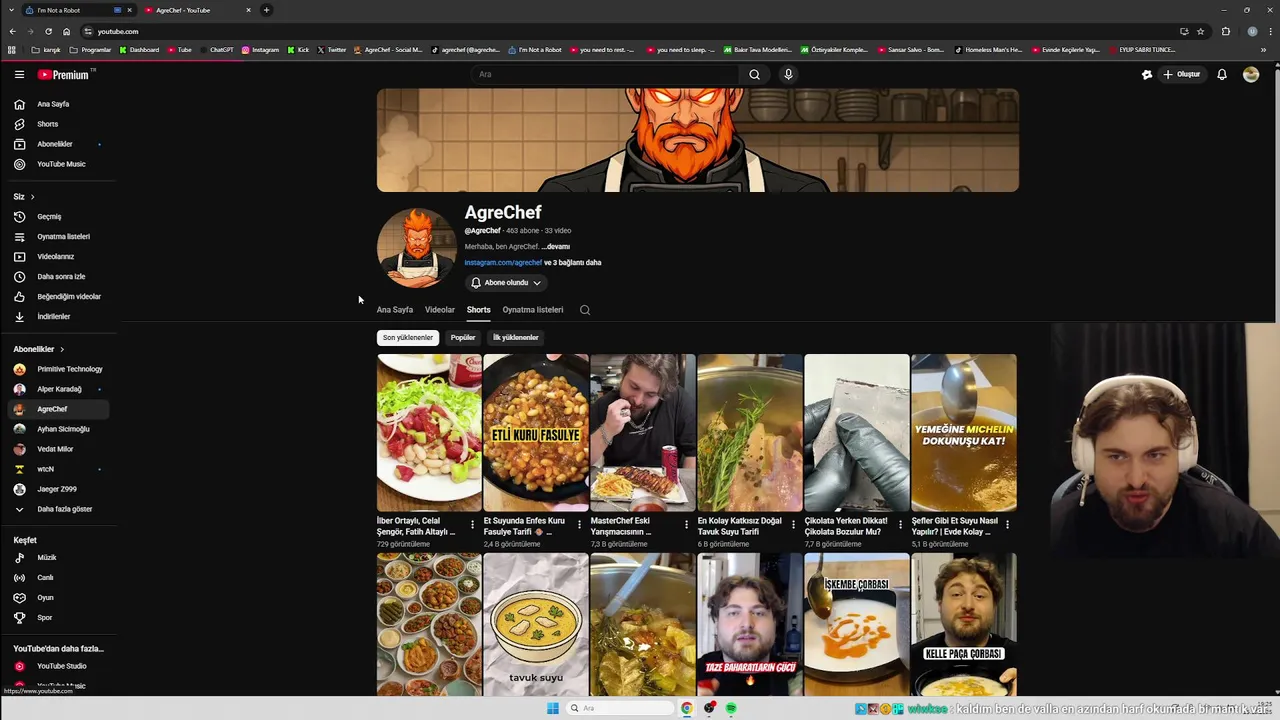Open new browser tab plus button

click(266, 10)
